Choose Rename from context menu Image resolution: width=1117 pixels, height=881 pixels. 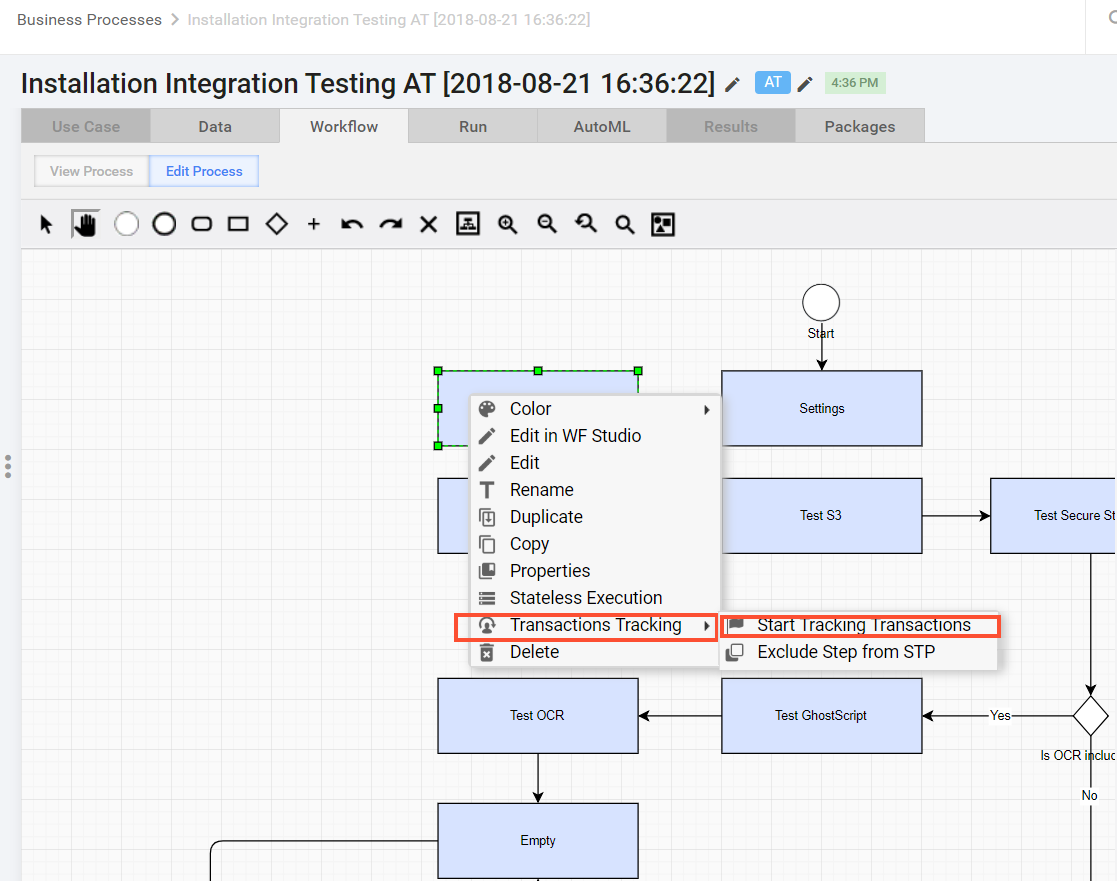pyautogui.click(x=595, y=490)
